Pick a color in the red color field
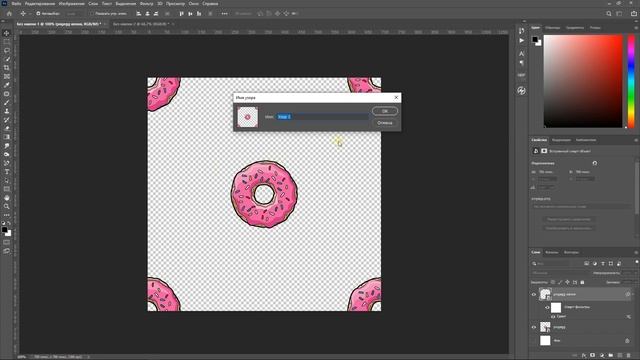 (583, 81)
